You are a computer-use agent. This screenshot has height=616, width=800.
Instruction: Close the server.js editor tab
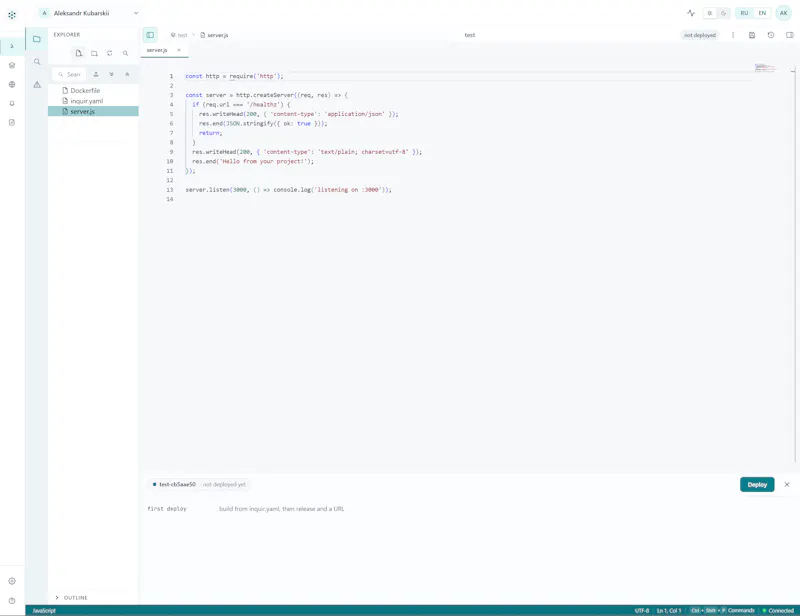point(179,50)
